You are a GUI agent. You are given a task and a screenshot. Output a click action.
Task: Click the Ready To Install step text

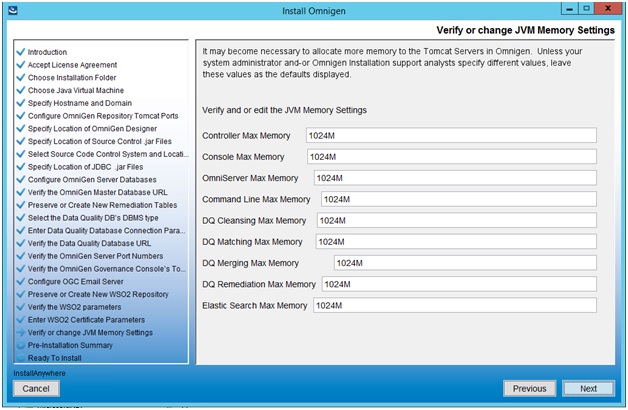click(54, 358)
